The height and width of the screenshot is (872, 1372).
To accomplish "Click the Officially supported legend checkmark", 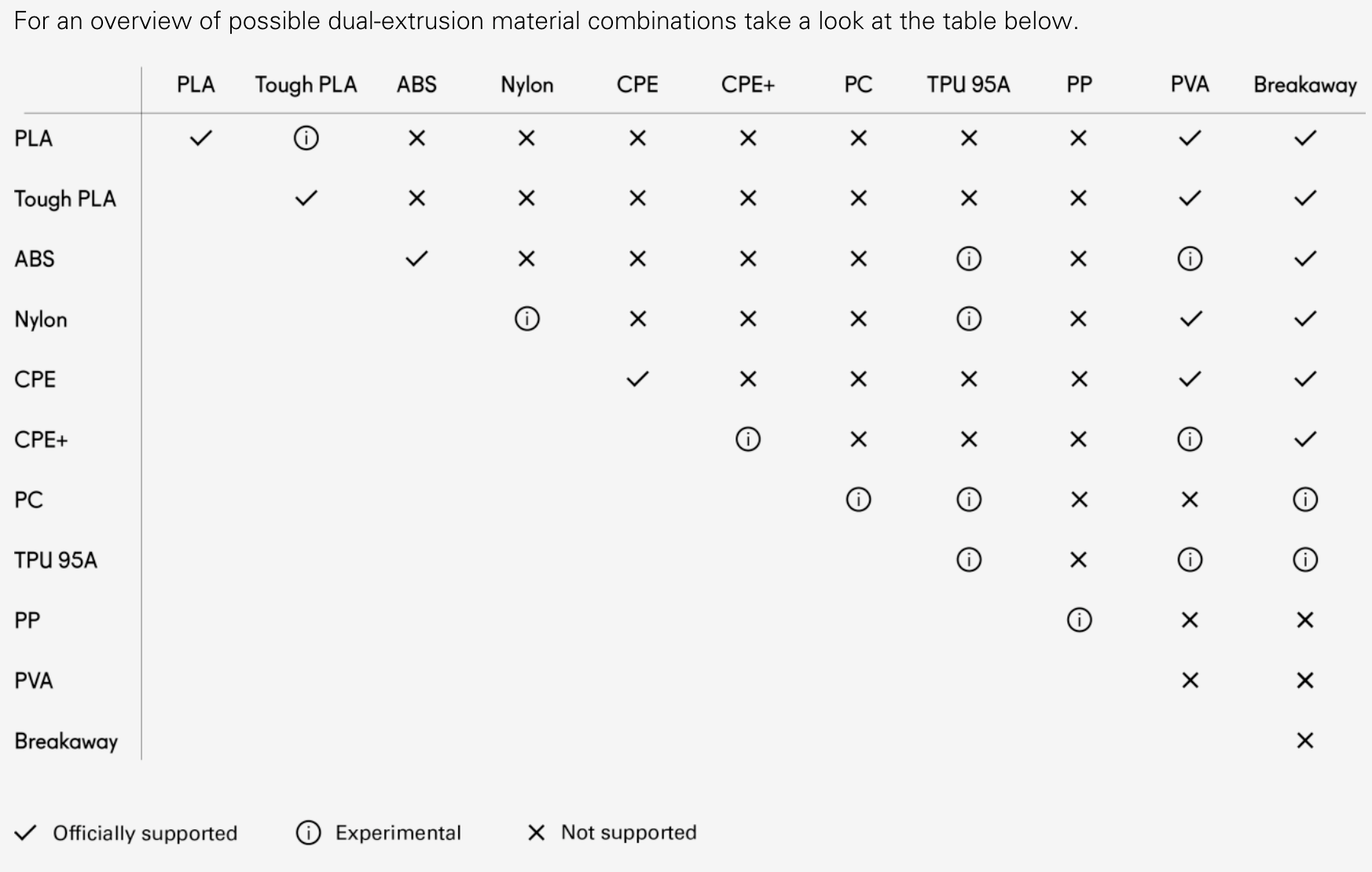I will coord(26,833).
